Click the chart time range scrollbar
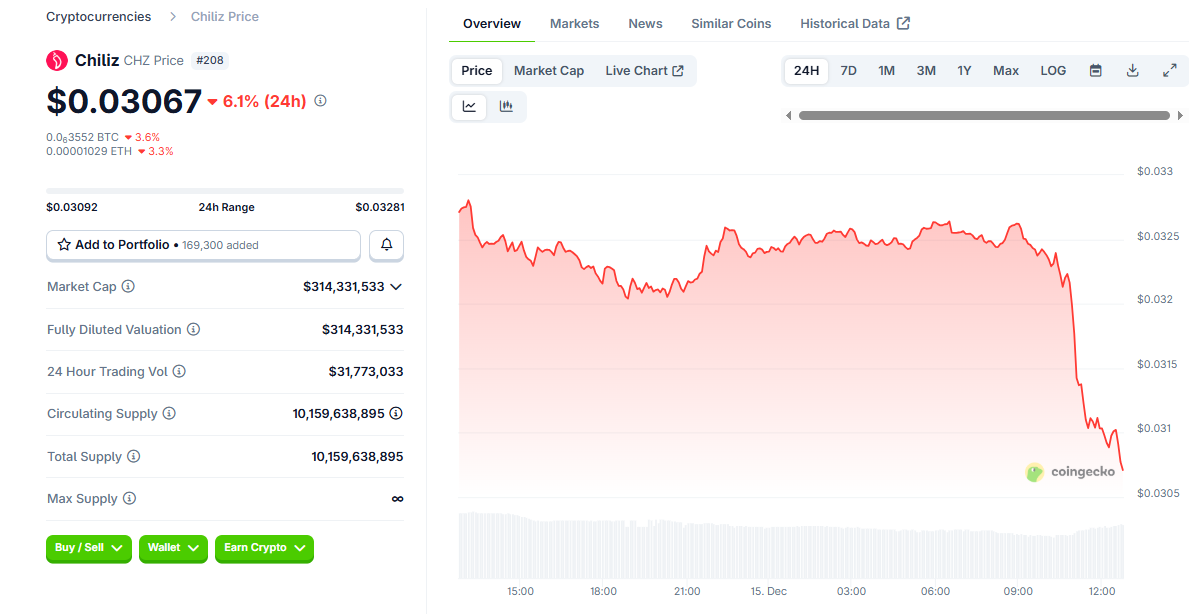 pos(983,116)
